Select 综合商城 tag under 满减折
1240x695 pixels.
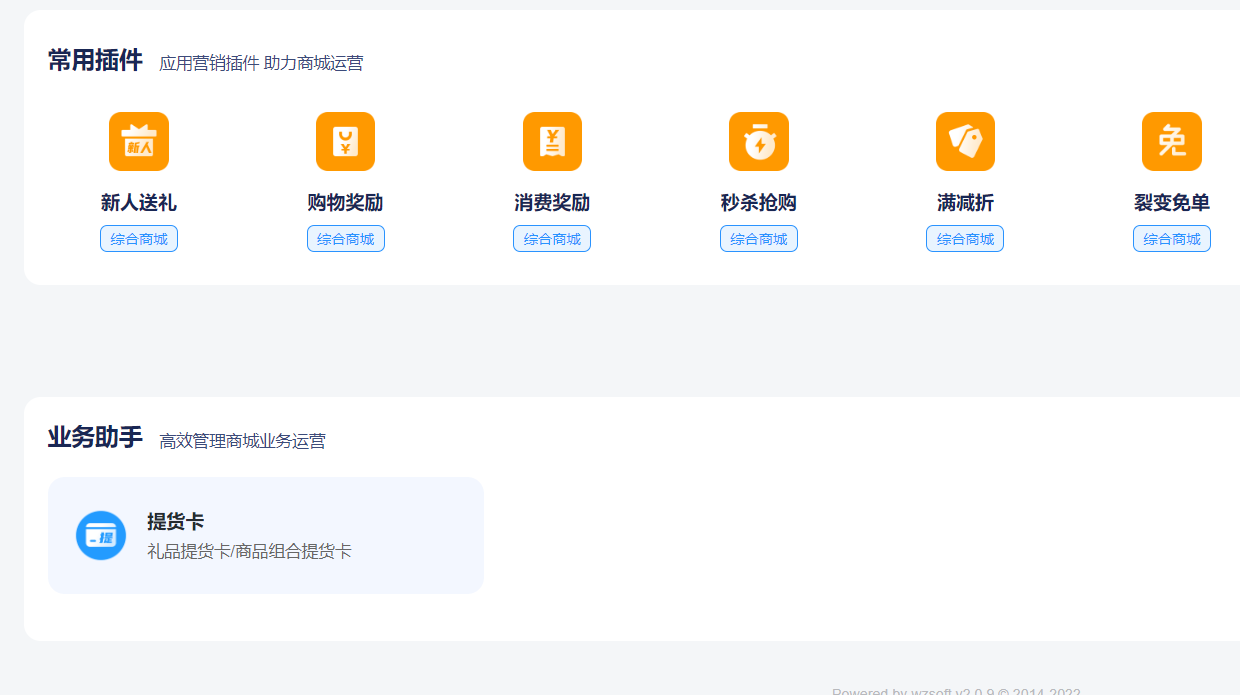click(965, 239)
